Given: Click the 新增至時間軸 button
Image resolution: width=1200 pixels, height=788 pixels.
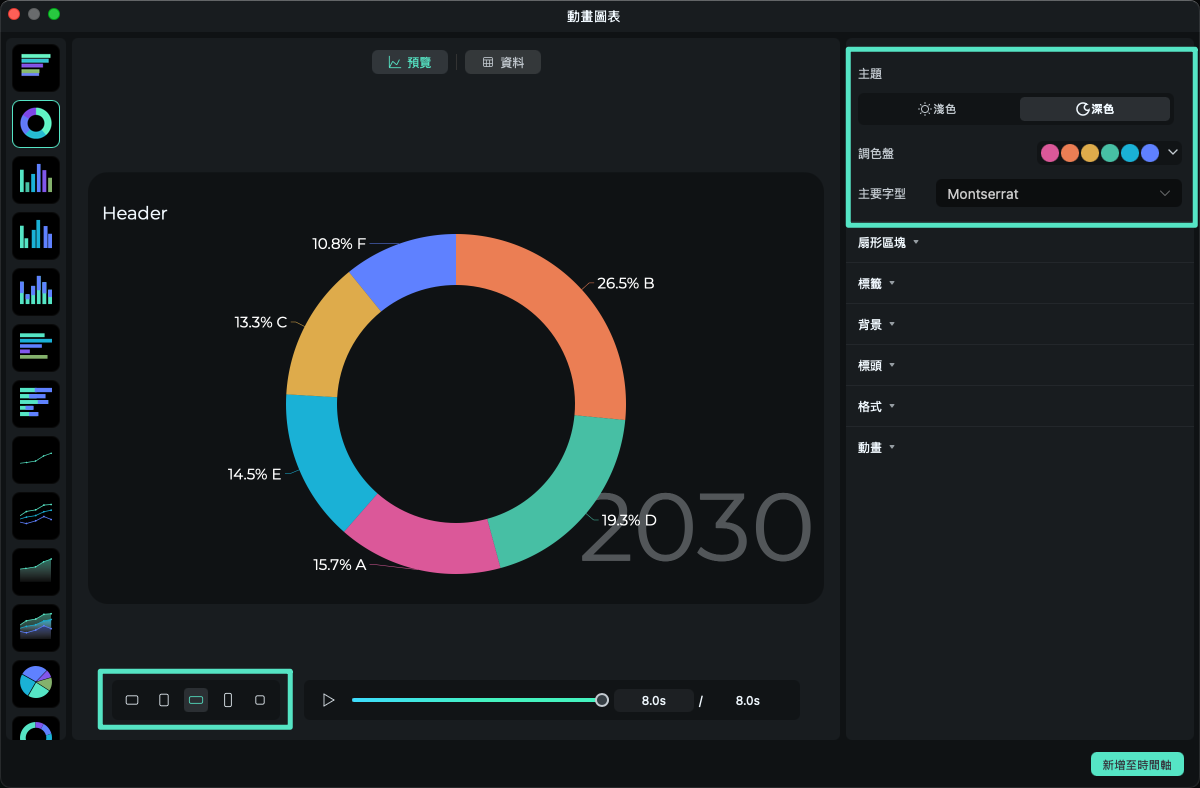Looking at the screenshot, I should click(x=1137, y=764).
